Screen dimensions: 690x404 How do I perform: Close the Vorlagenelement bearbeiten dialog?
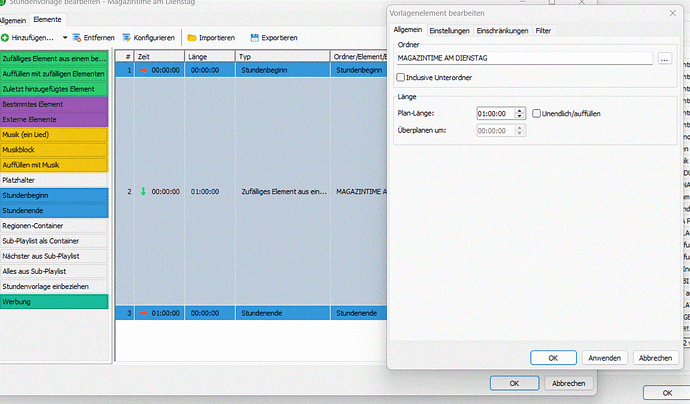672,13
